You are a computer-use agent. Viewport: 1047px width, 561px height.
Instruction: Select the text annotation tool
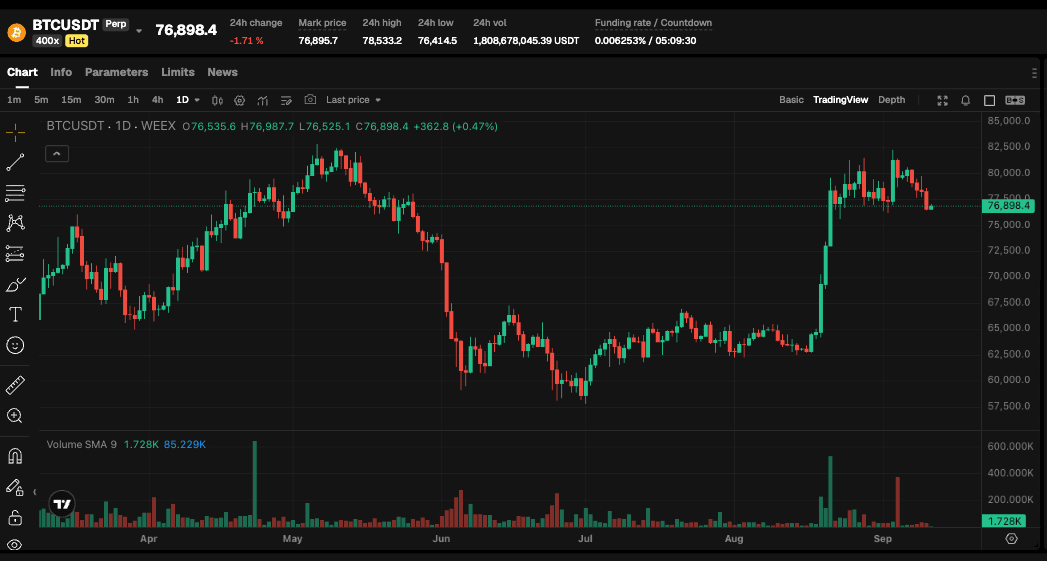coord(15,315)
